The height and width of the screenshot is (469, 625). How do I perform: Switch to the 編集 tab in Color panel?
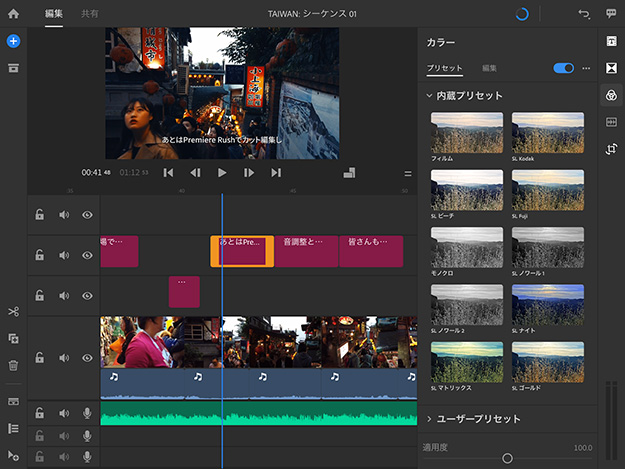click(489, 68)
